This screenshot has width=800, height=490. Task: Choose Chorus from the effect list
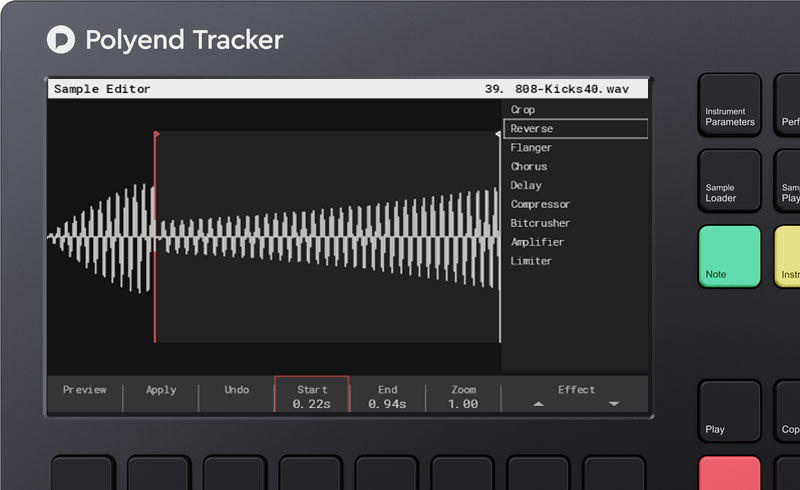click(x=529, y=166)
